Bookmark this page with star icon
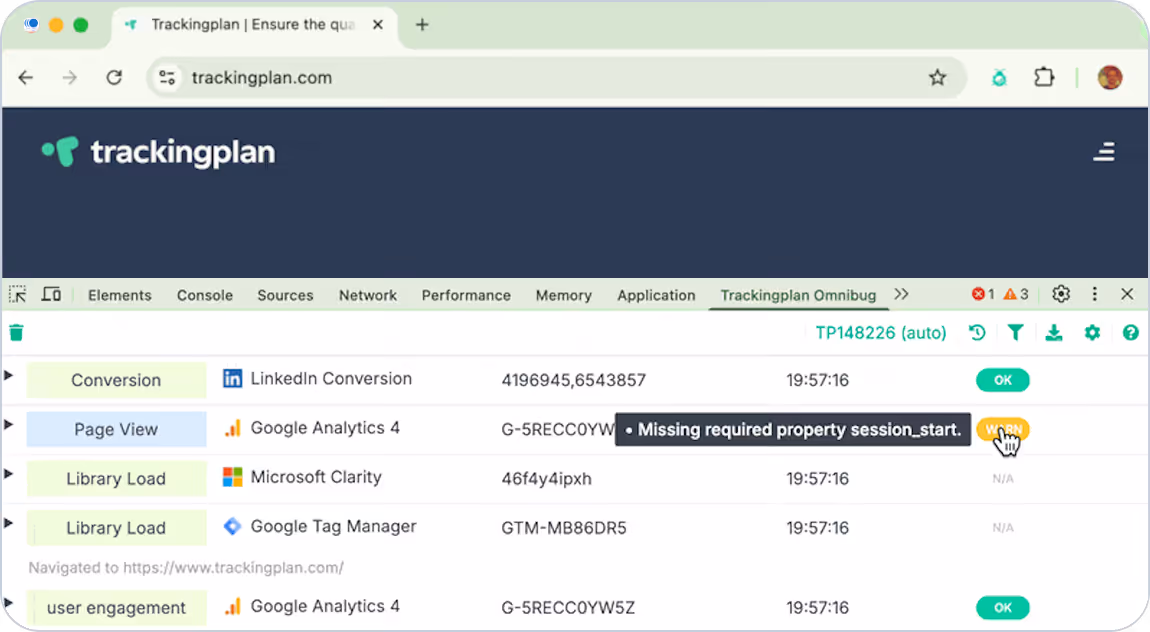 [x=937, y=78]
